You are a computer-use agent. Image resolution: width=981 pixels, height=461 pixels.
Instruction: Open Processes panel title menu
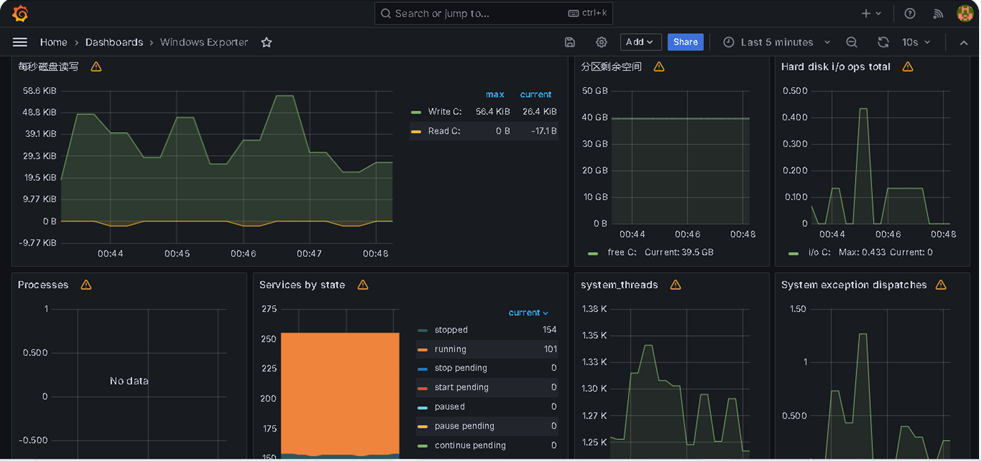tap(43, 285)
